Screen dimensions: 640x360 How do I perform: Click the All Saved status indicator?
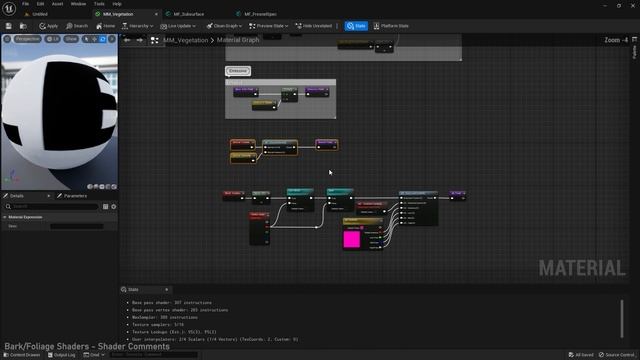(x=581, y=355)
